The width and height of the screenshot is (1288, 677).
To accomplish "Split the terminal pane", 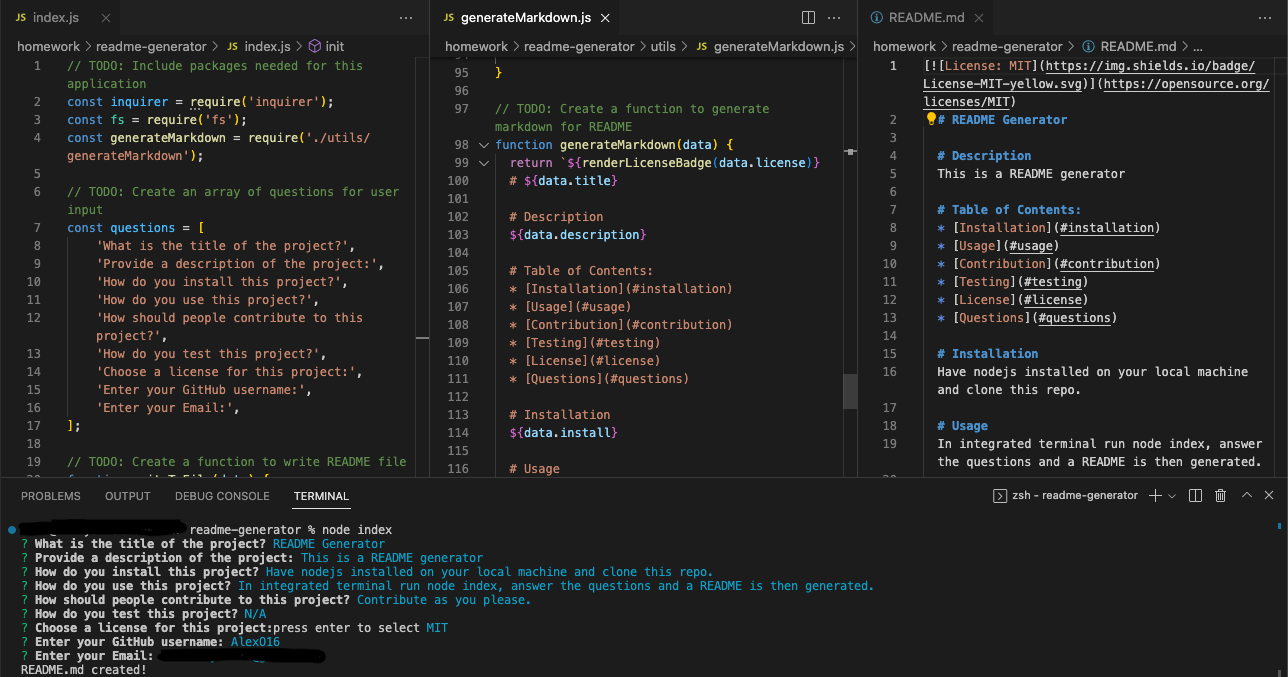I will (x=1196, y=495).
